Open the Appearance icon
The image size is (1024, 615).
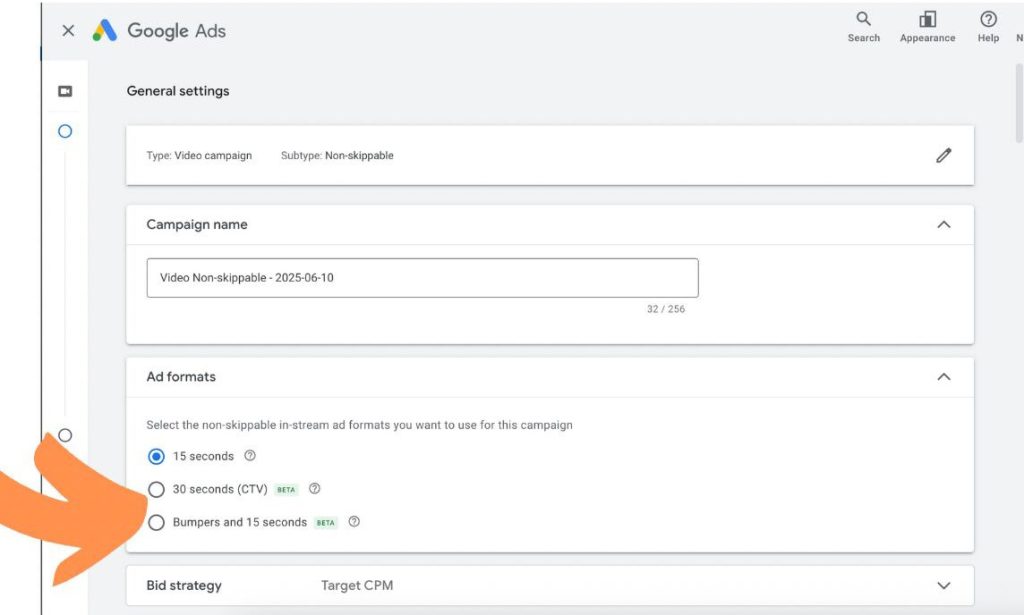pyautogui.click(x=927, y=20)
